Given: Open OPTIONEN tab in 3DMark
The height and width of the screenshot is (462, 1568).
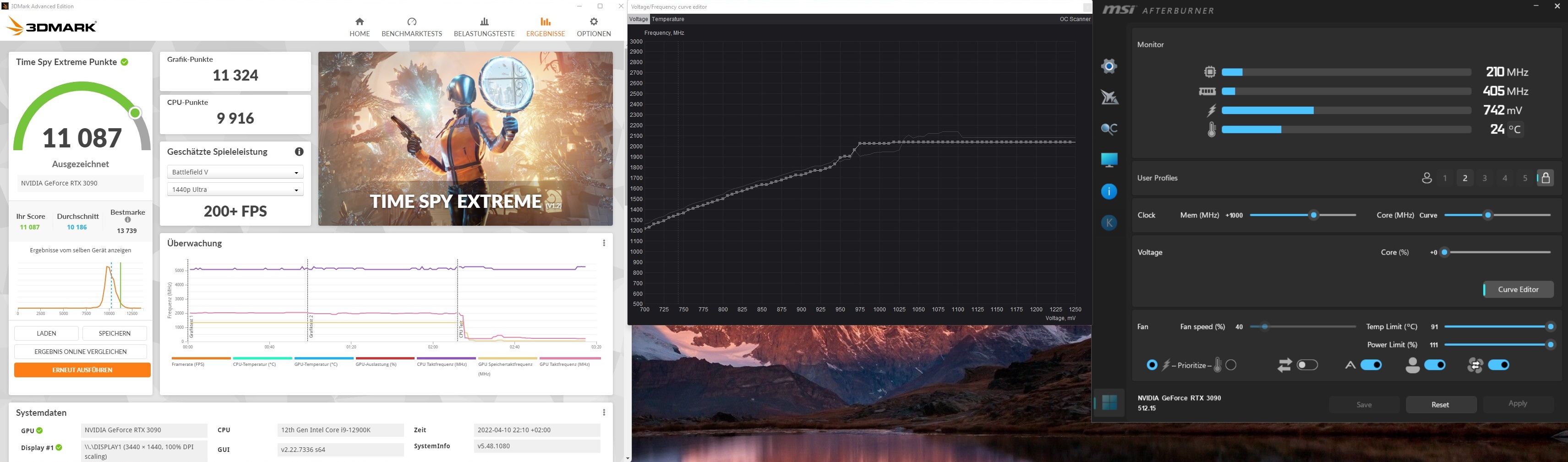Looking at the screenshot, I should click(x=594, y=27).
